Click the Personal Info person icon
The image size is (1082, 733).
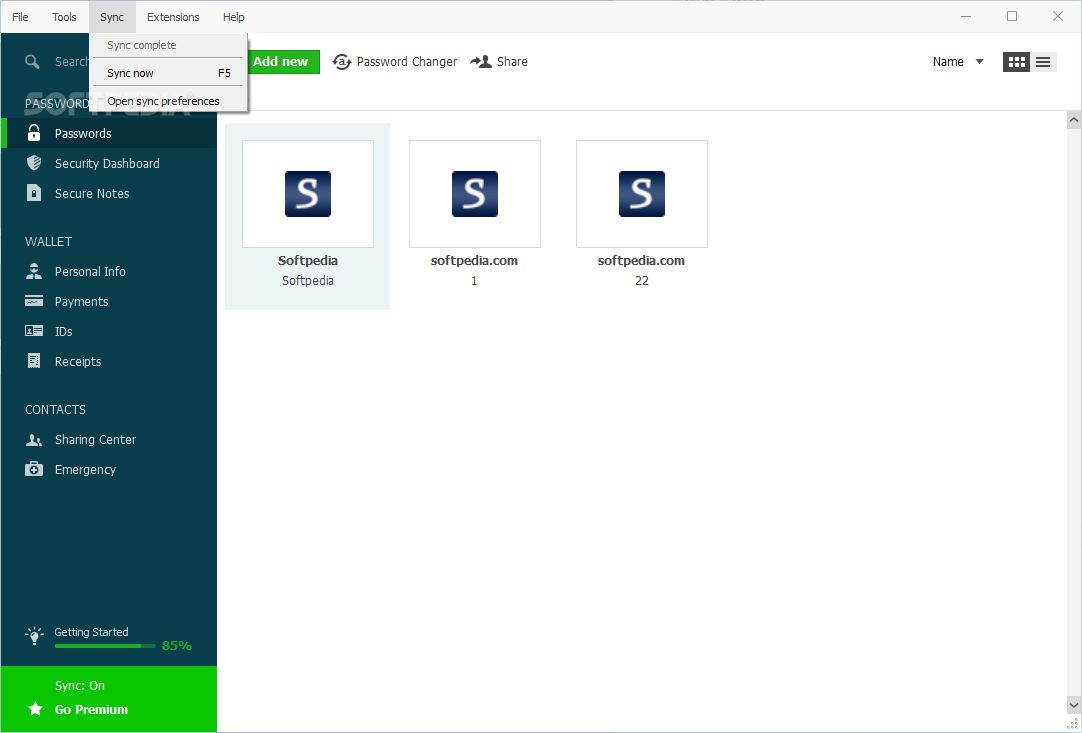click(34, 271)
